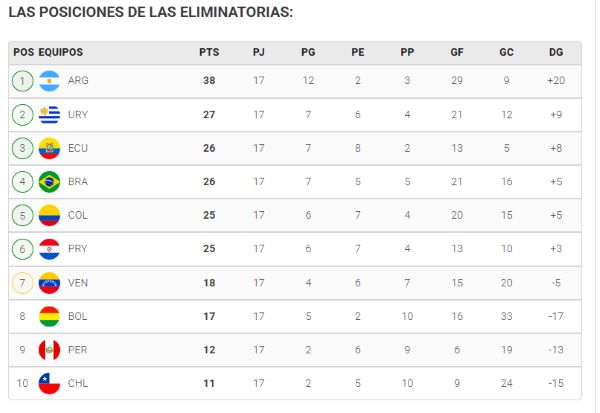This screenshot has width=600, height=413.
Task: Click the Venezuela flag icon
Action: [49, 283]
